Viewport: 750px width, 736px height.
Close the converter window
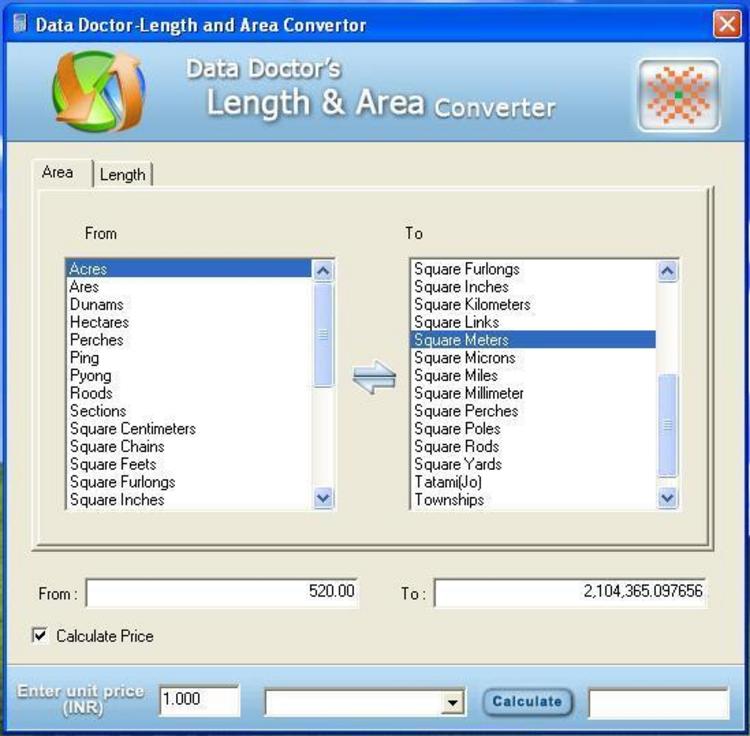coord(726,24)
